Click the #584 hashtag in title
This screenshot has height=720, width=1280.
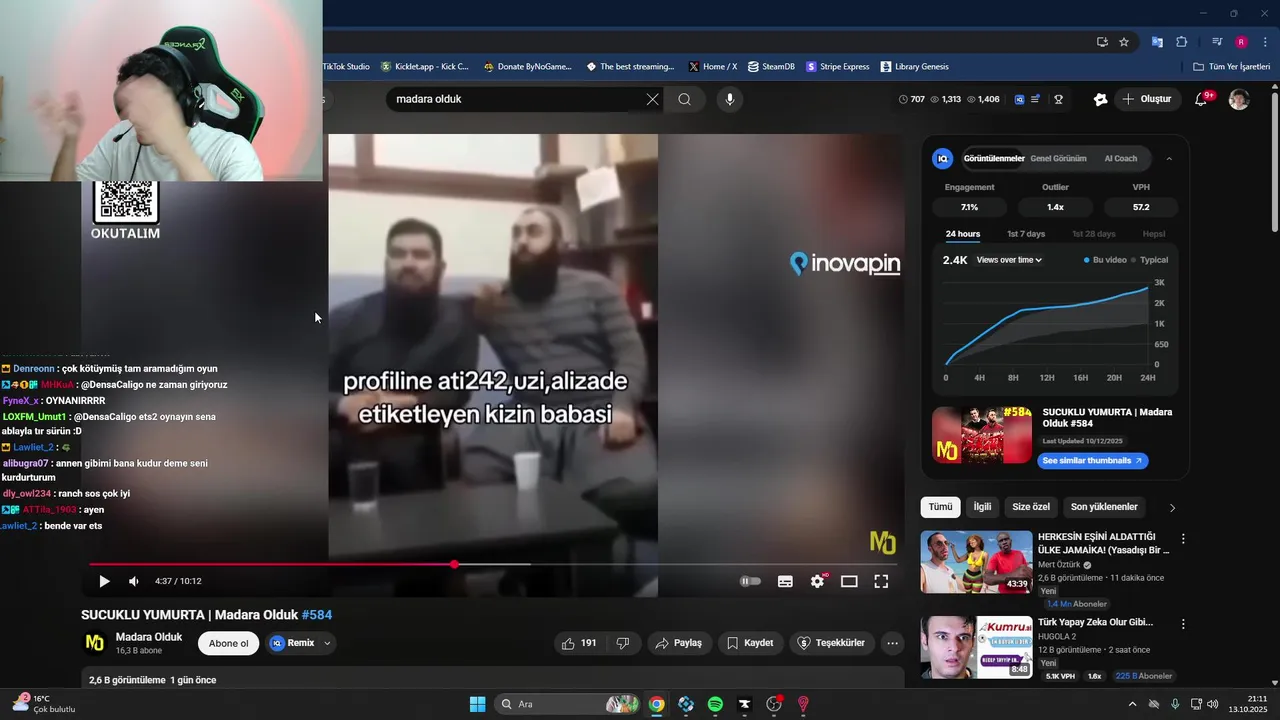317,615
